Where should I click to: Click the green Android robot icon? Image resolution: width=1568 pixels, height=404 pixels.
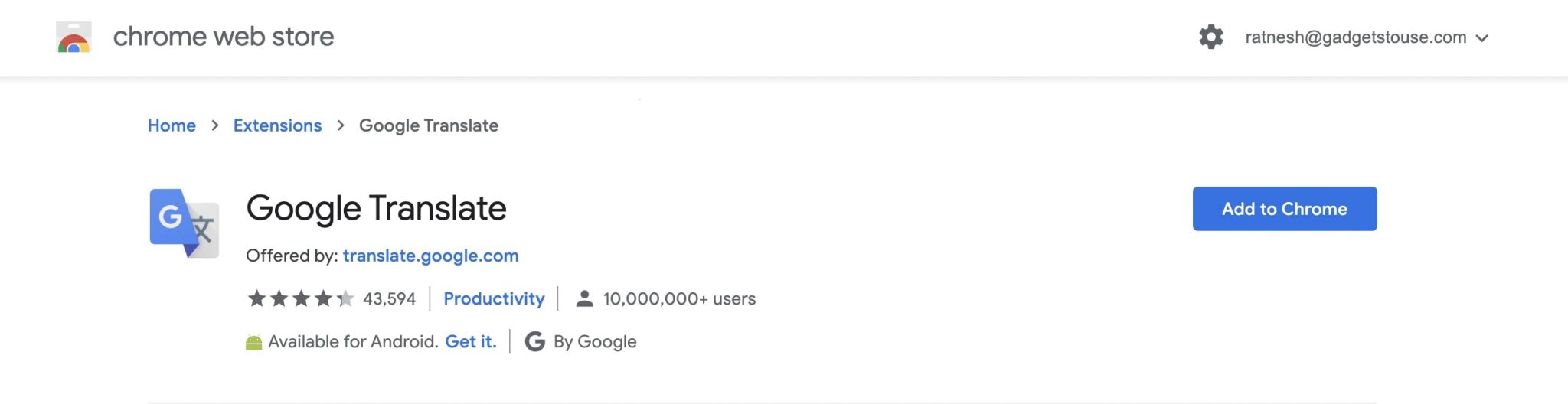253,342
